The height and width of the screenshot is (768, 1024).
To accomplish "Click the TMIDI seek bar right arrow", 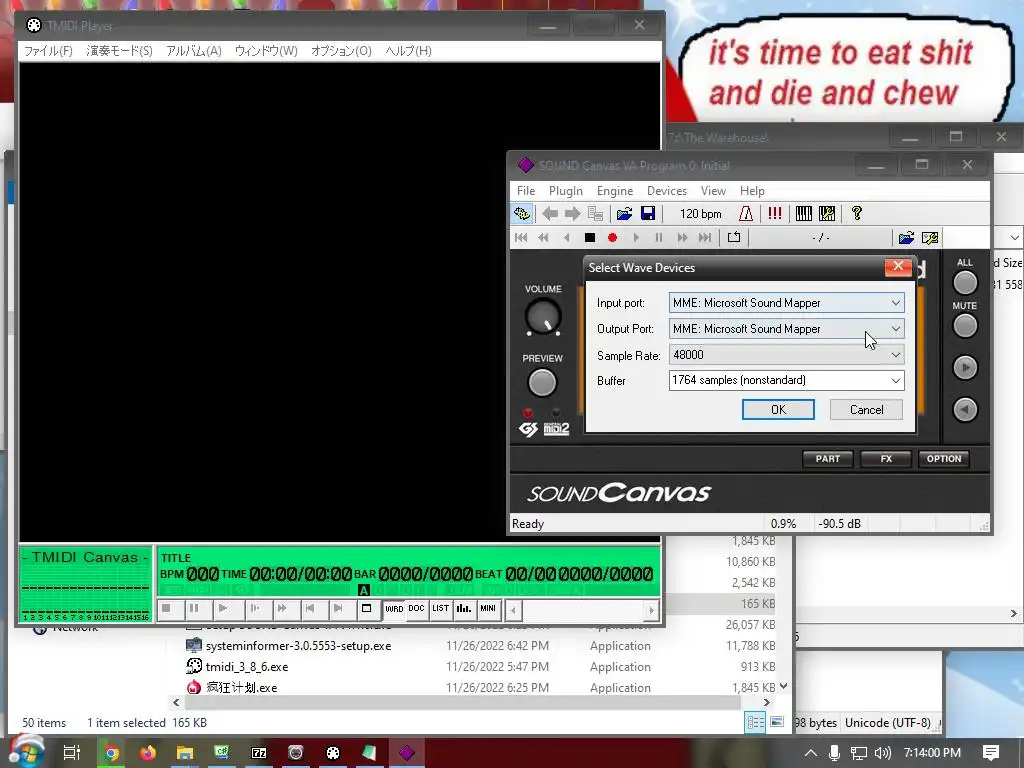I will click(650, 611).
